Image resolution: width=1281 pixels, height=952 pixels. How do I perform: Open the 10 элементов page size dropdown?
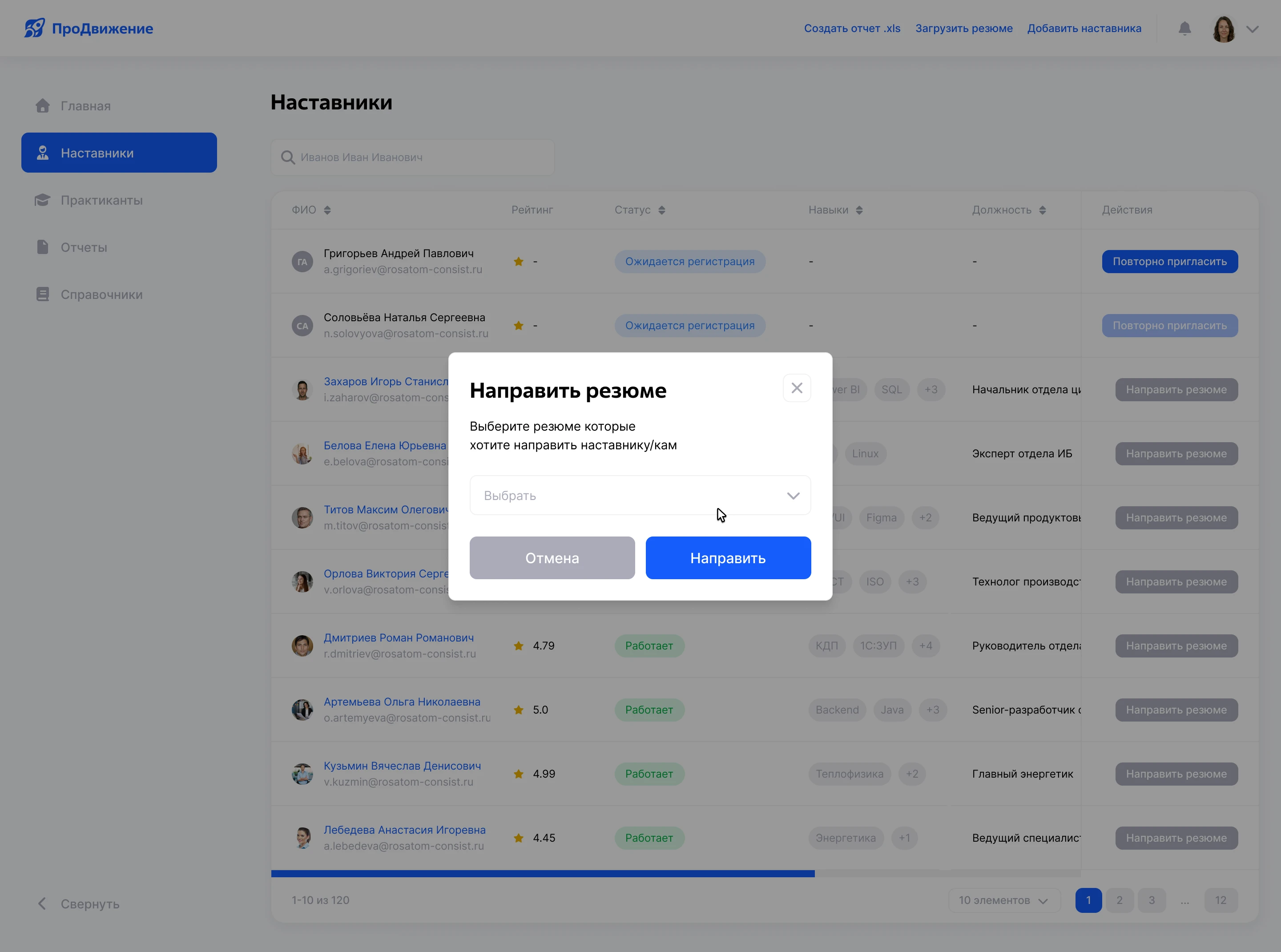[x=1004, y=900]
